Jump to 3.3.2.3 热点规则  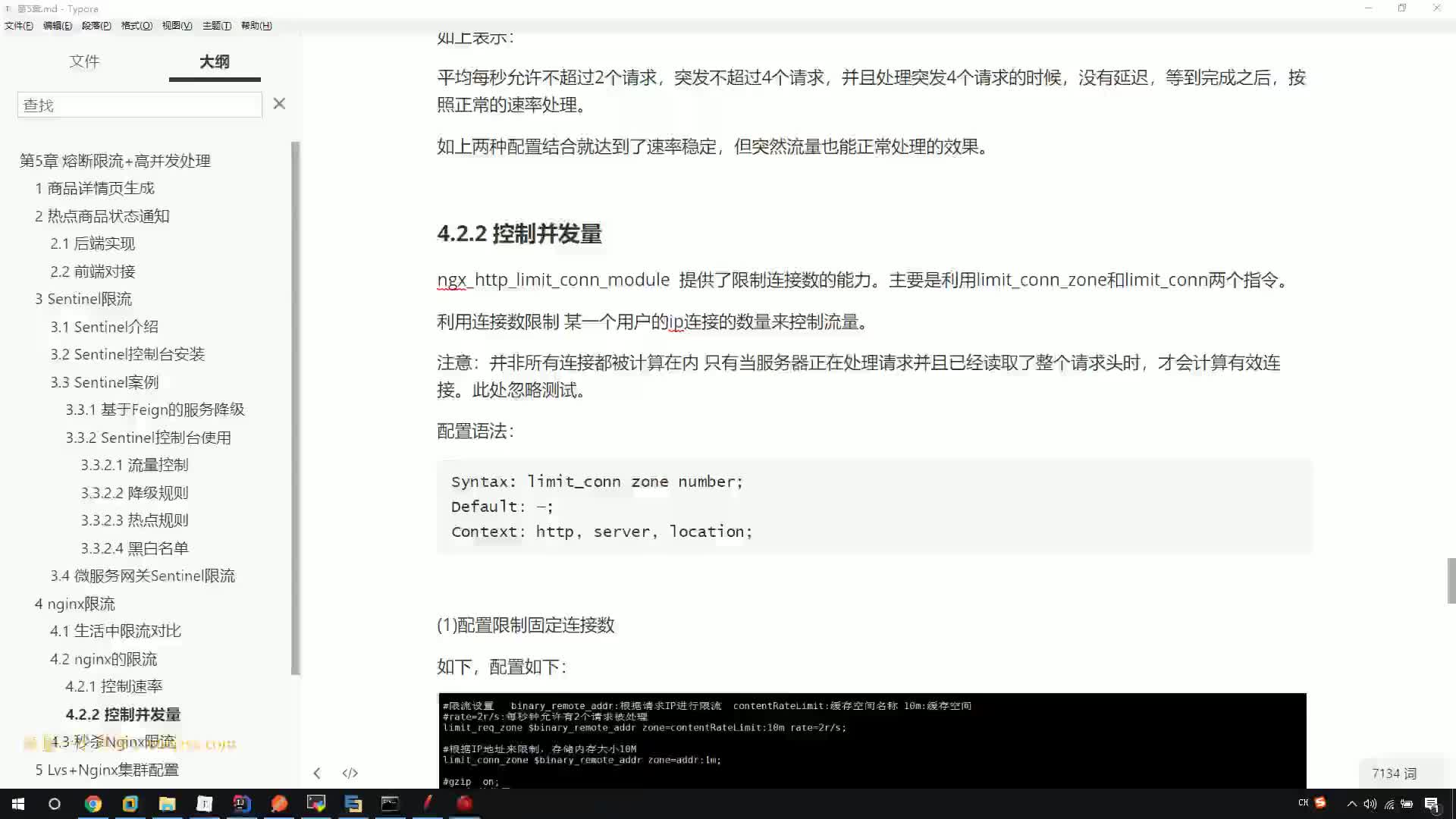click(135, 520)
